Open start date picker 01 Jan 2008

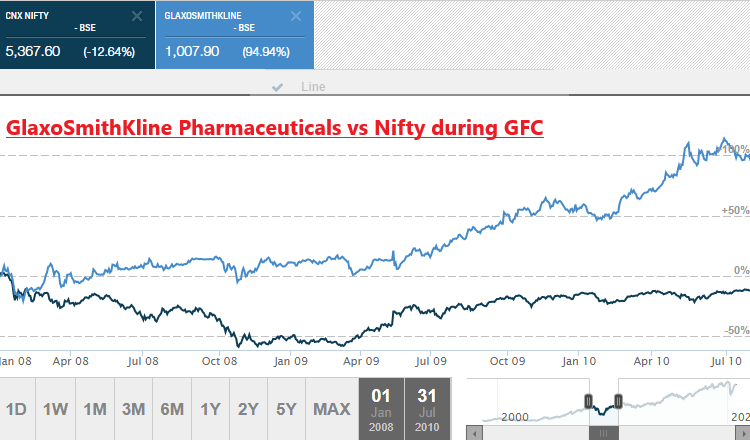381,409
